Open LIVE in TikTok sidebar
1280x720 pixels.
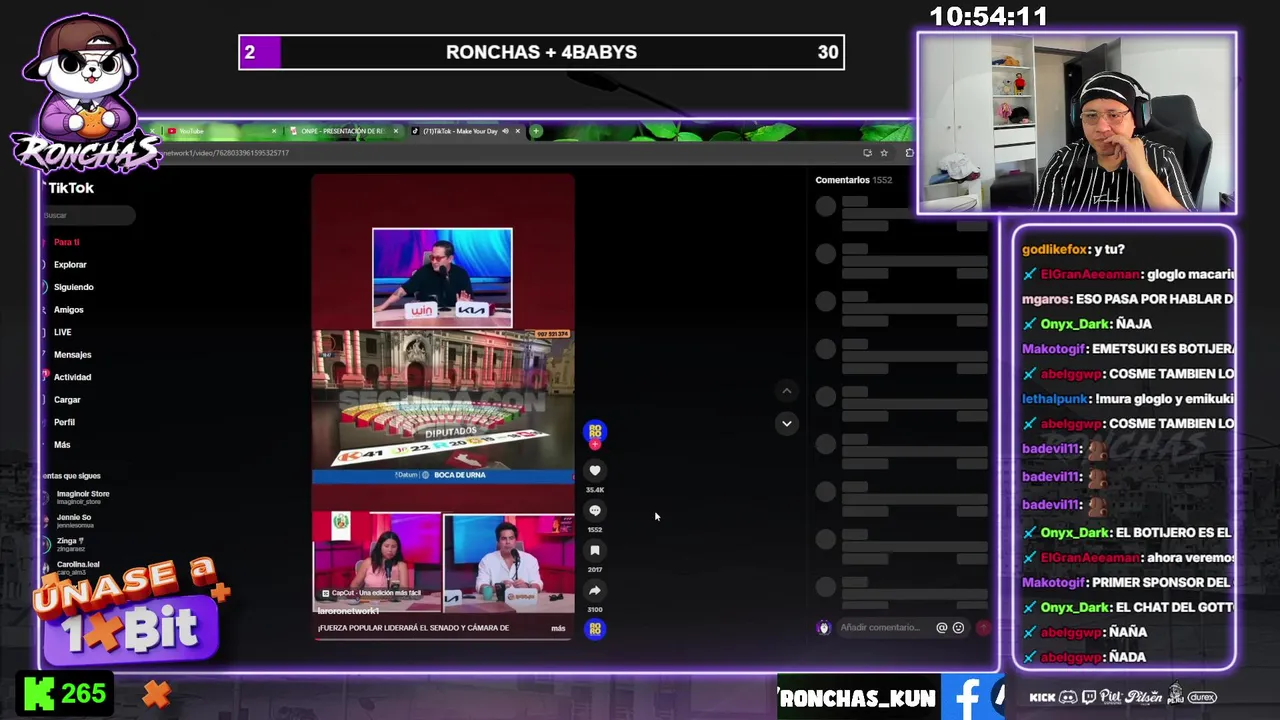[62, 332]
